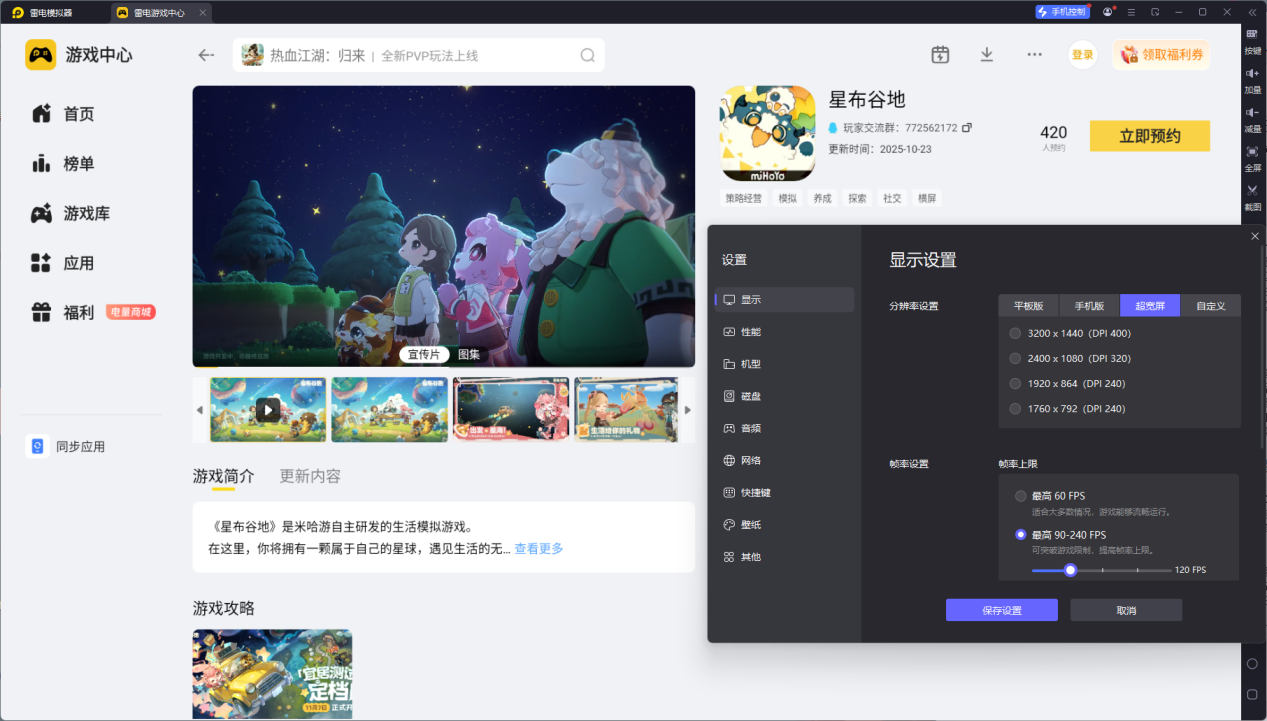
Task: Open 网络 network settings category
Action: [785, 460]
